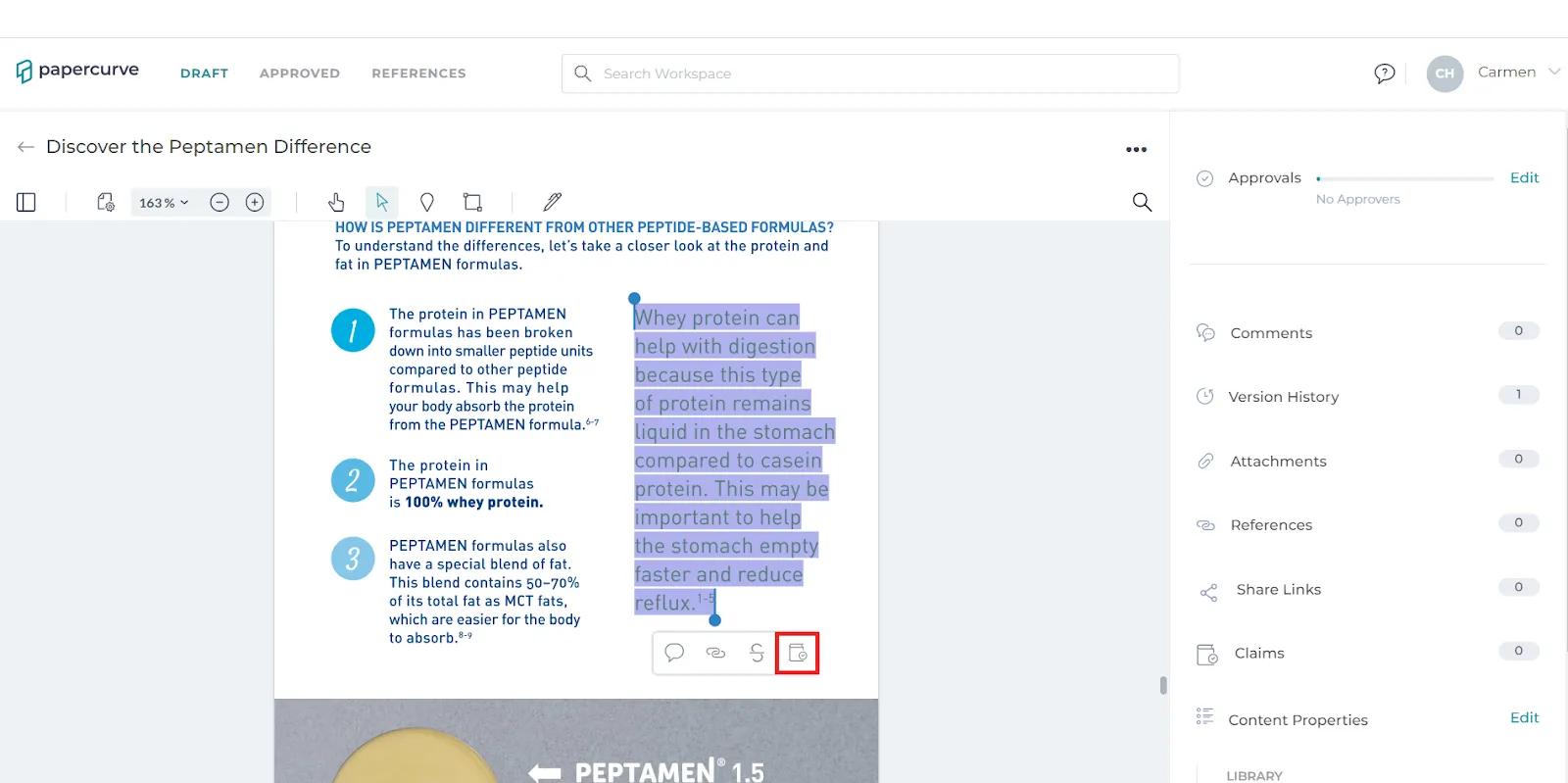1568x783 pixels.
Task: Apply strikethrough to selected text
Action: (757, 653)
